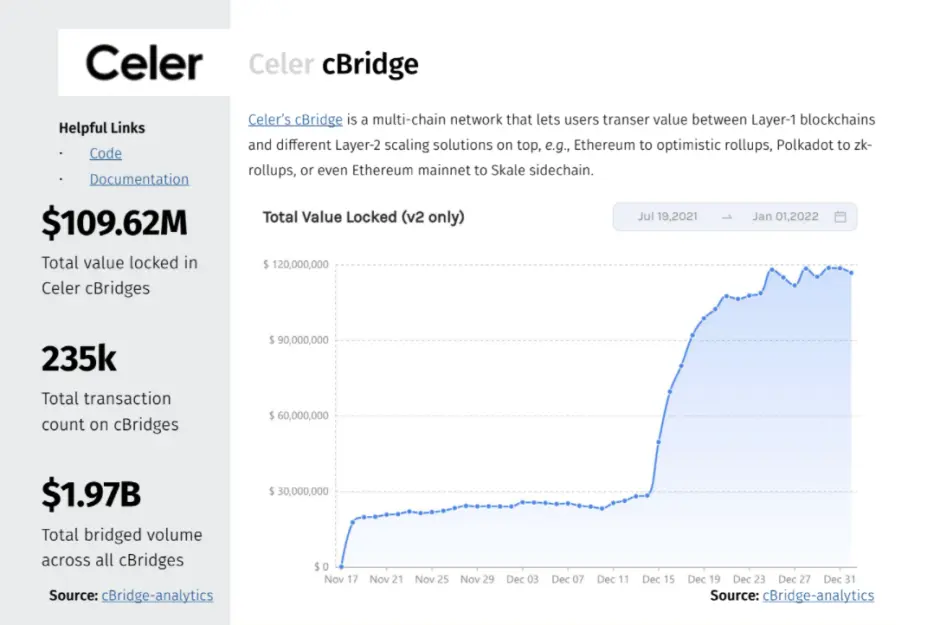
Task: Click the $109.62M total value figure
Action: click(115, 223)
